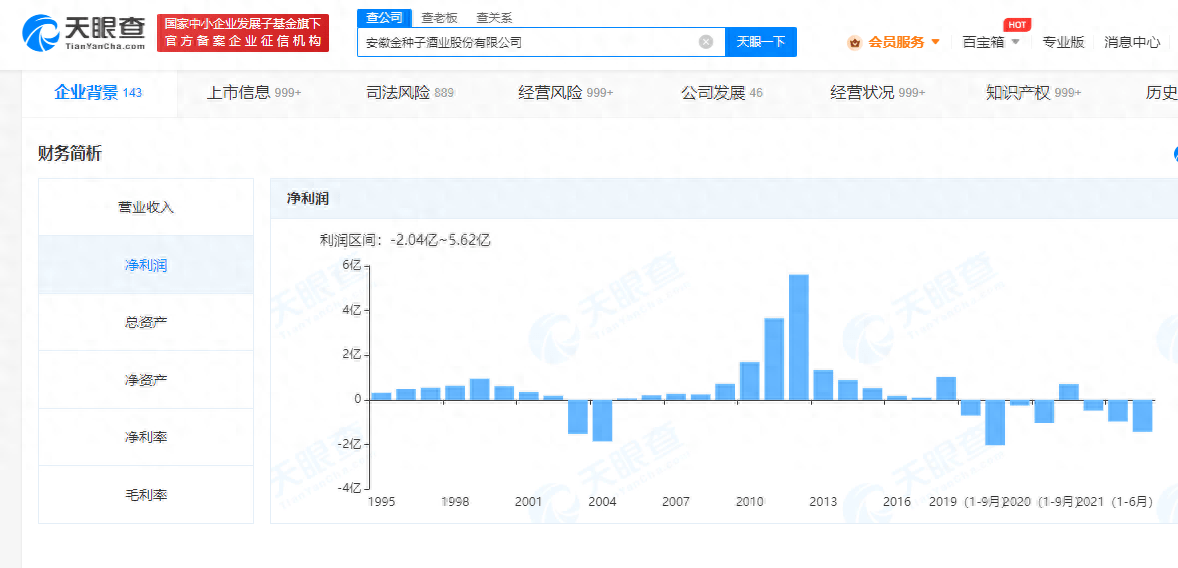Screen dimensions: 1178x568
Task: Open the 上市信息 tab
Action: [253, 93]
